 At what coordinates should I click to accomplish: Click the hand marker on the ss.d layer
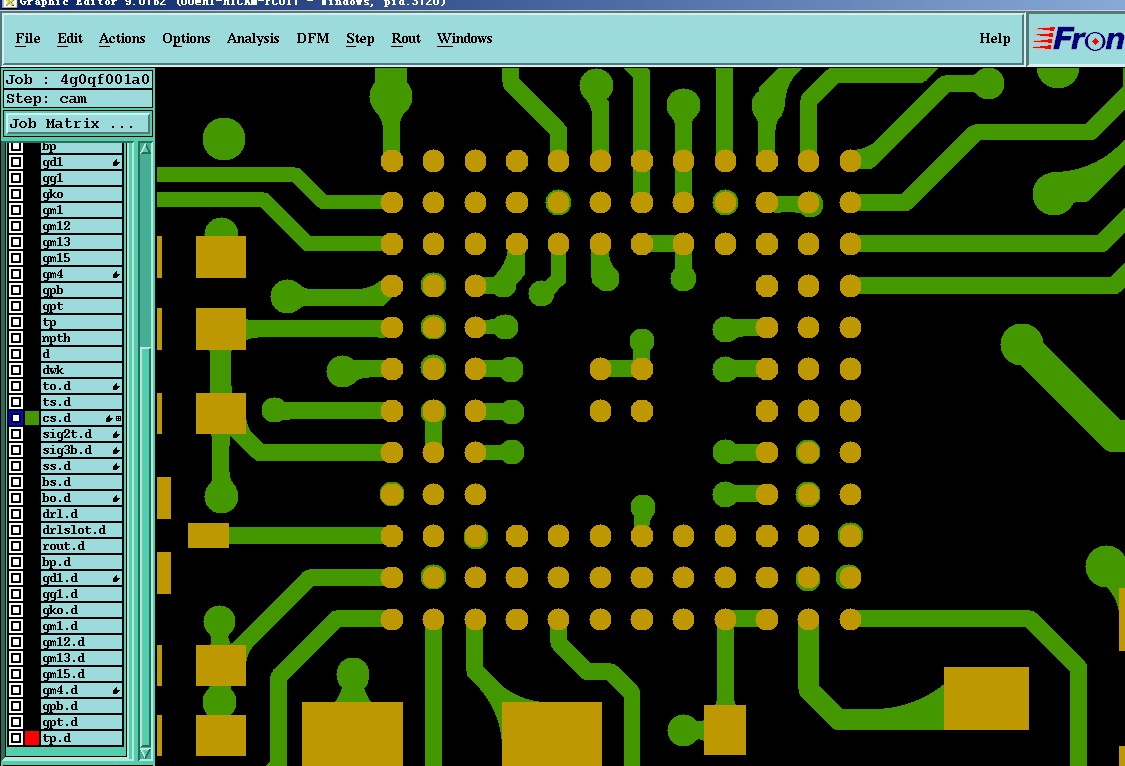click(116, 466)
